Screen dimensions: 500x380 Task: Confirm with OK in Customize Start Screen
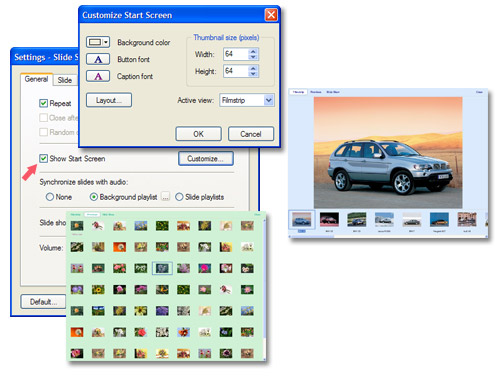click(x=198, y=134)
